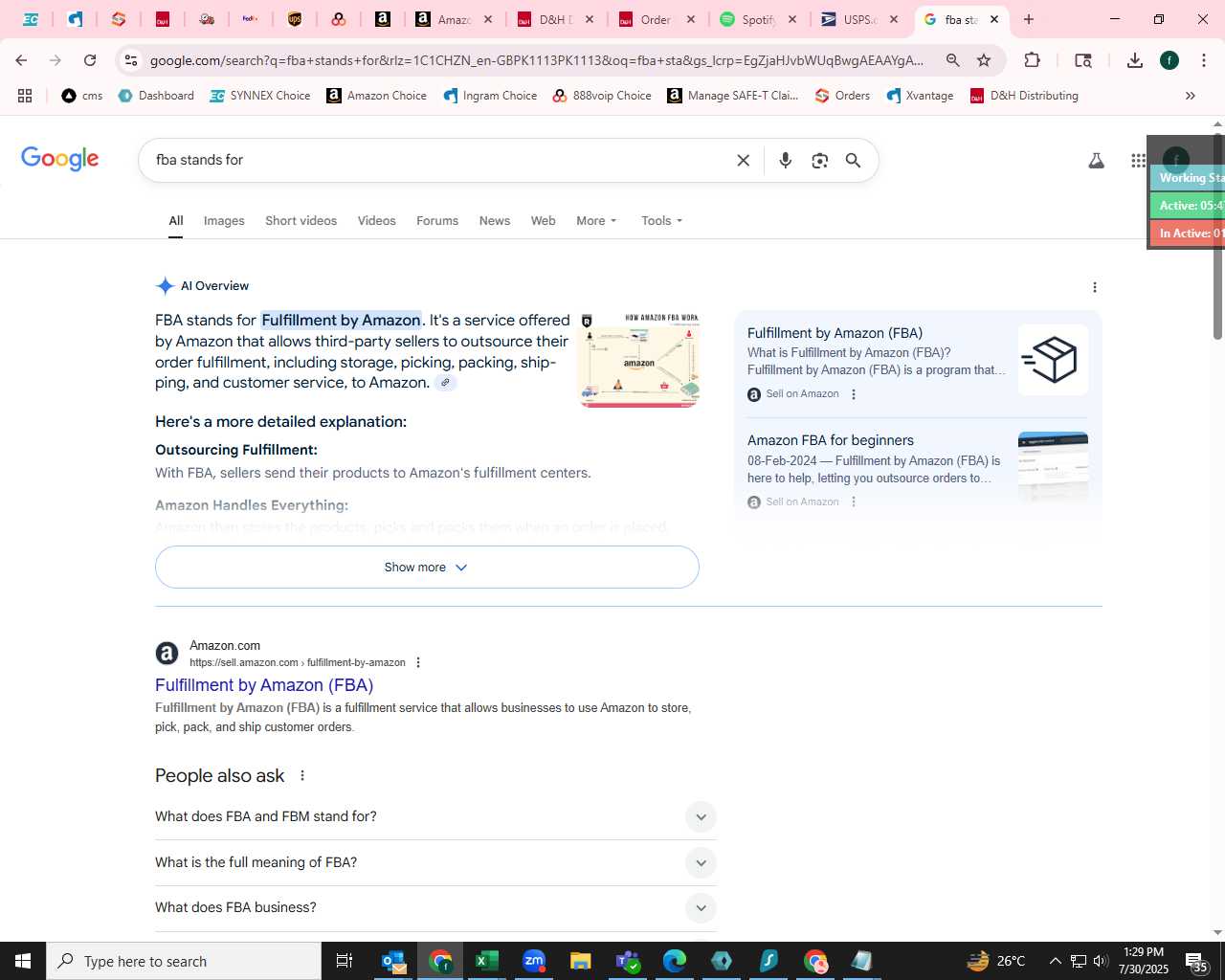The width and height of the screenshot is (1225, 980).
Task: Open the SYNNEX Choice bookmark
Action: tap(259, 96)
